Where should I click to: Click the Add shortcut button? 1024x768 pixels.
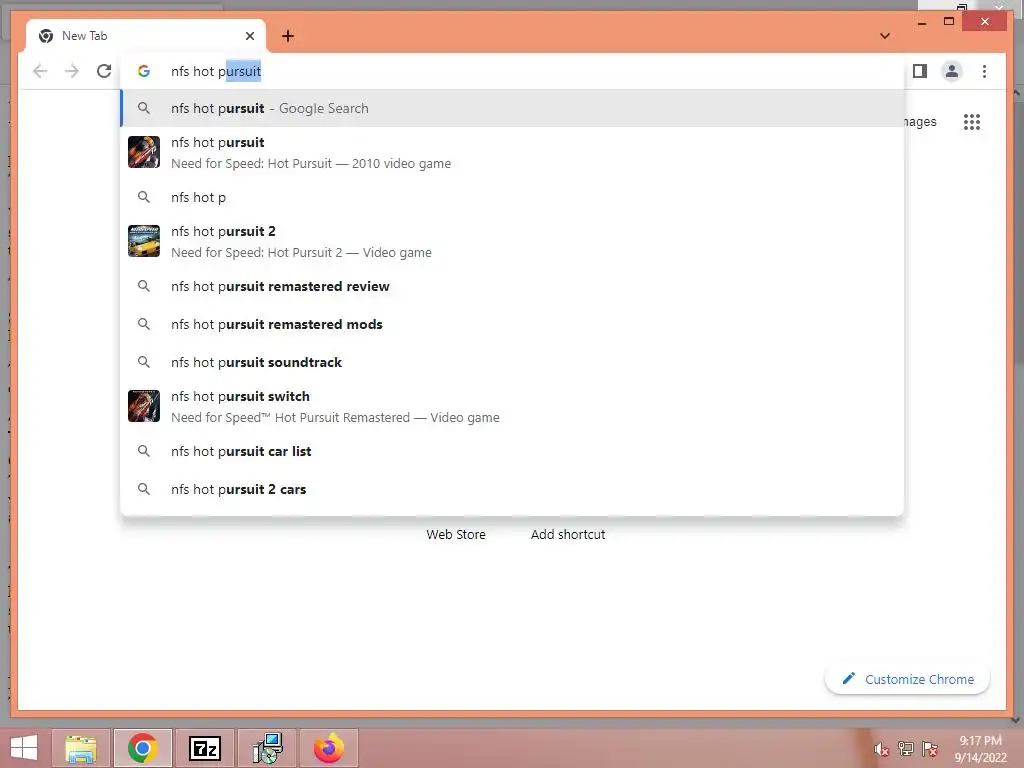[568, 534]
